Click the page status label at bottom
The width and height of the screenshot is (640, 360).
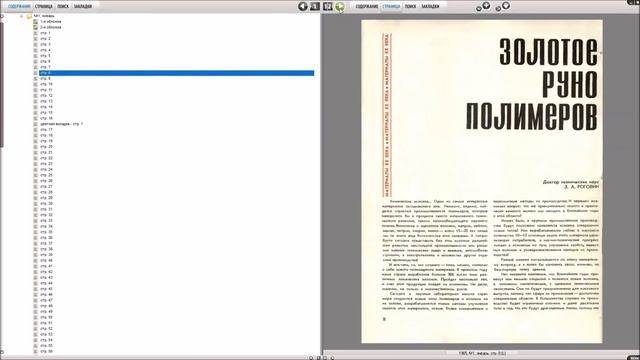pyautogui.click(x=482, y=353)
